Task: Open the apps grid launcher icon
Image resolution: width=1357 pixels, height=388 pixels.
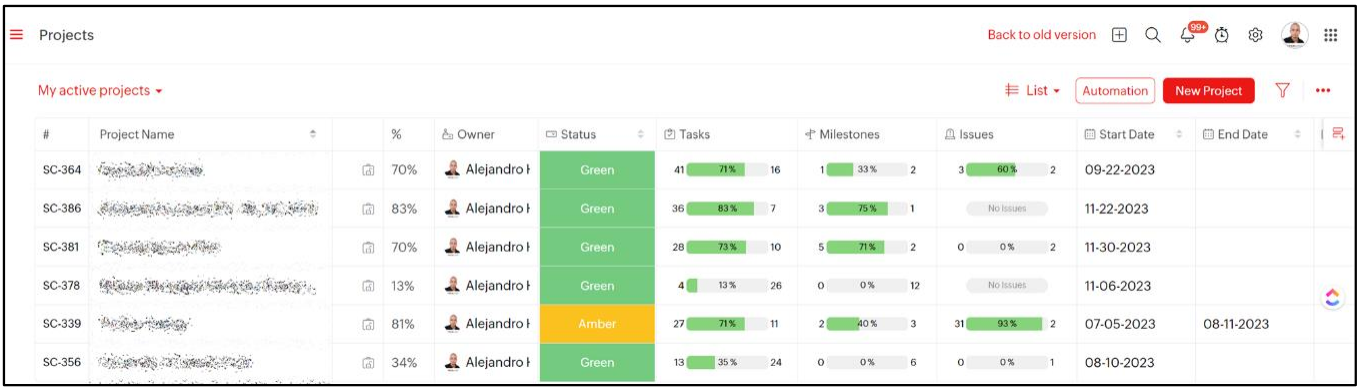Action: pyautogui.click(x=1331, y=35)
